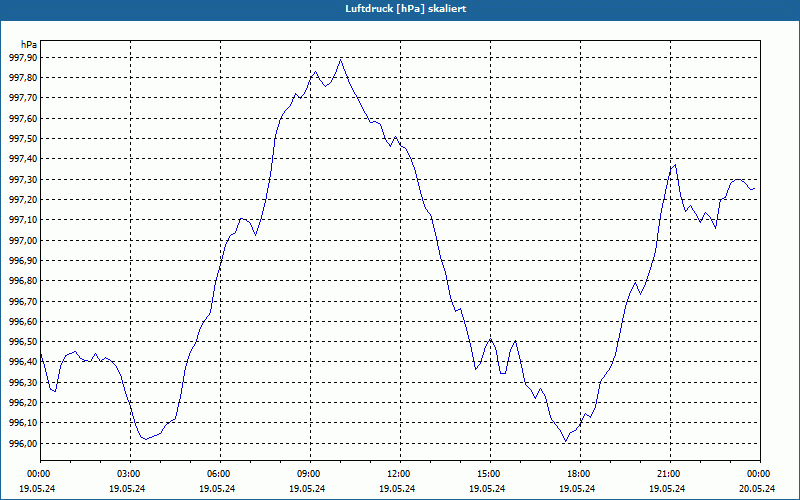
Task: Click the 996,70 y-axis label
Action: point(23,301)
